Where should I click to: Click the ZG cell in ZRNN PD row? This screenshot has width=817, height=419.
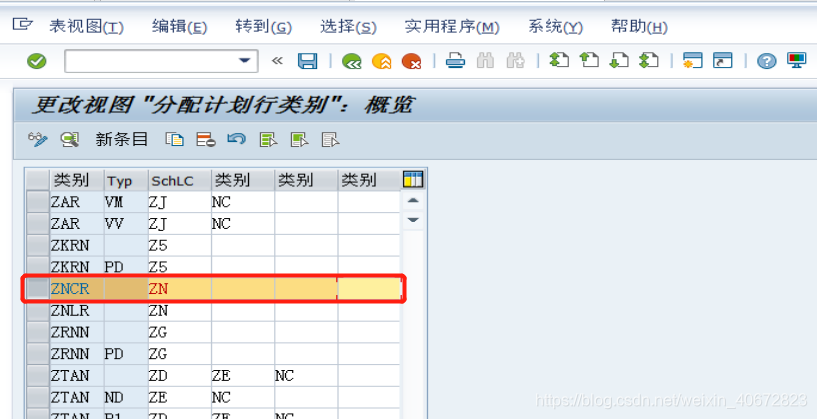point(180,354)
